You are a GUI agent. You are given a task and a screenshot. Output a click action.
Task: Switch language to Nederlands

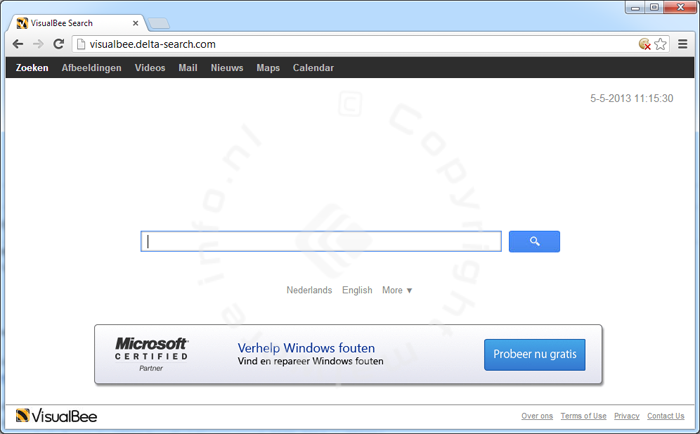tap(309, 290)
